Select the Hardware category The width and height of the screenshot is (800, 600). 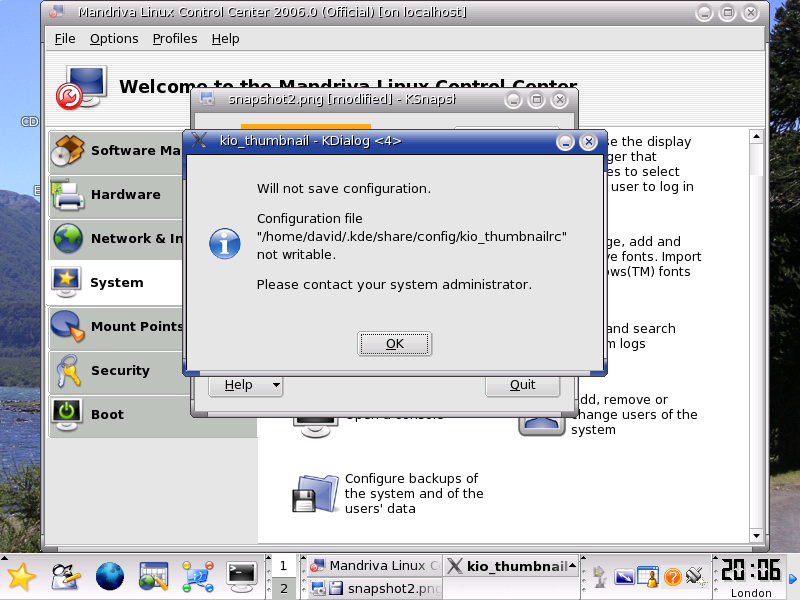(116, 195)
